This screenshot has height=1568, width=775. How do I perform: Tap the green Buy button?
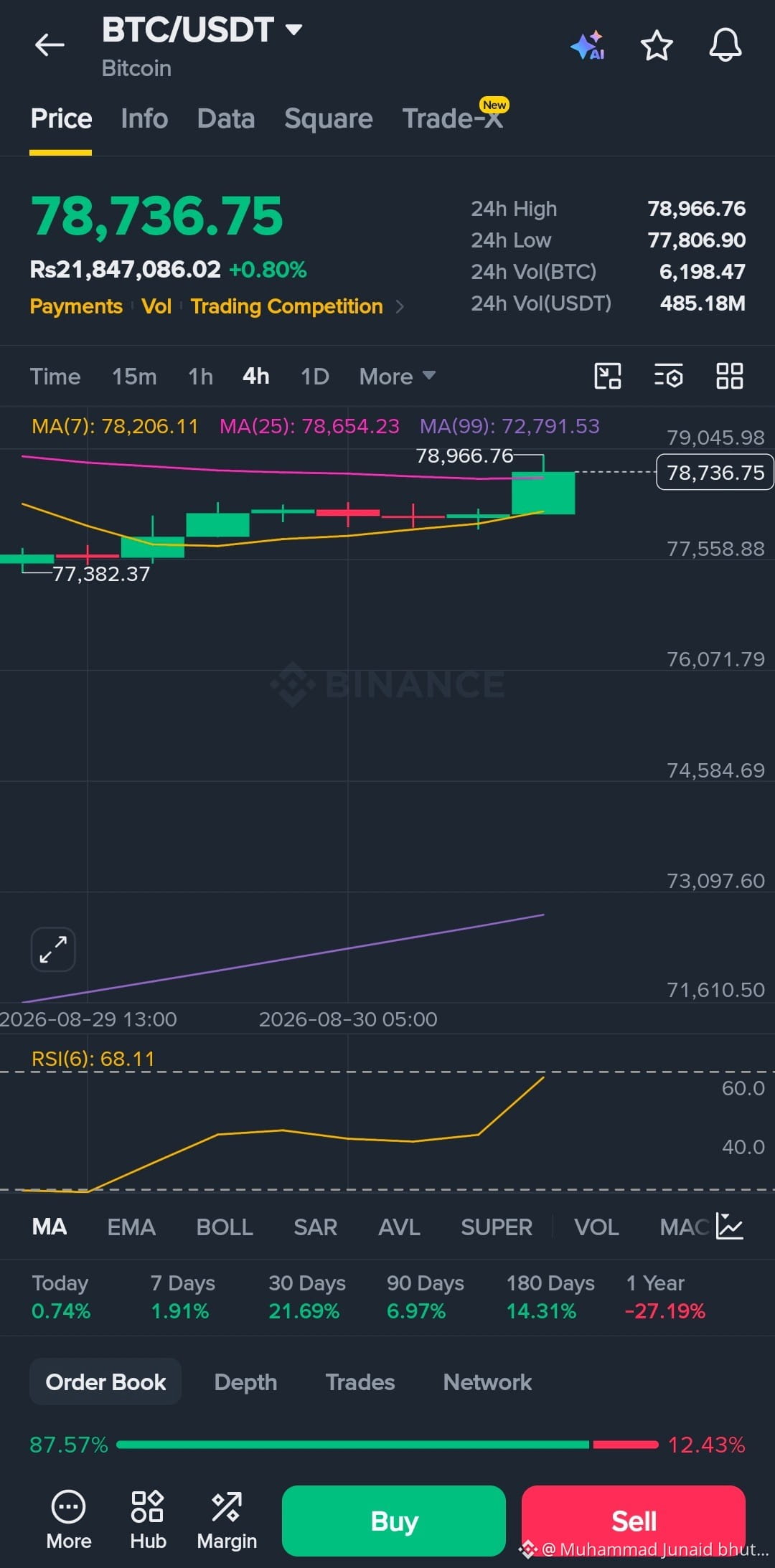tap(394, 1521)
